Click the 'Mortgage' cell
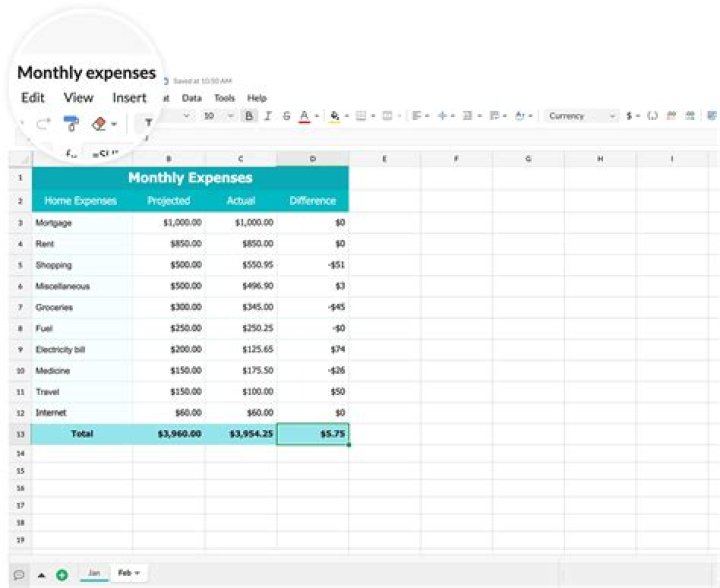Screen dimensions: 720x588 (x=82, y=223)
